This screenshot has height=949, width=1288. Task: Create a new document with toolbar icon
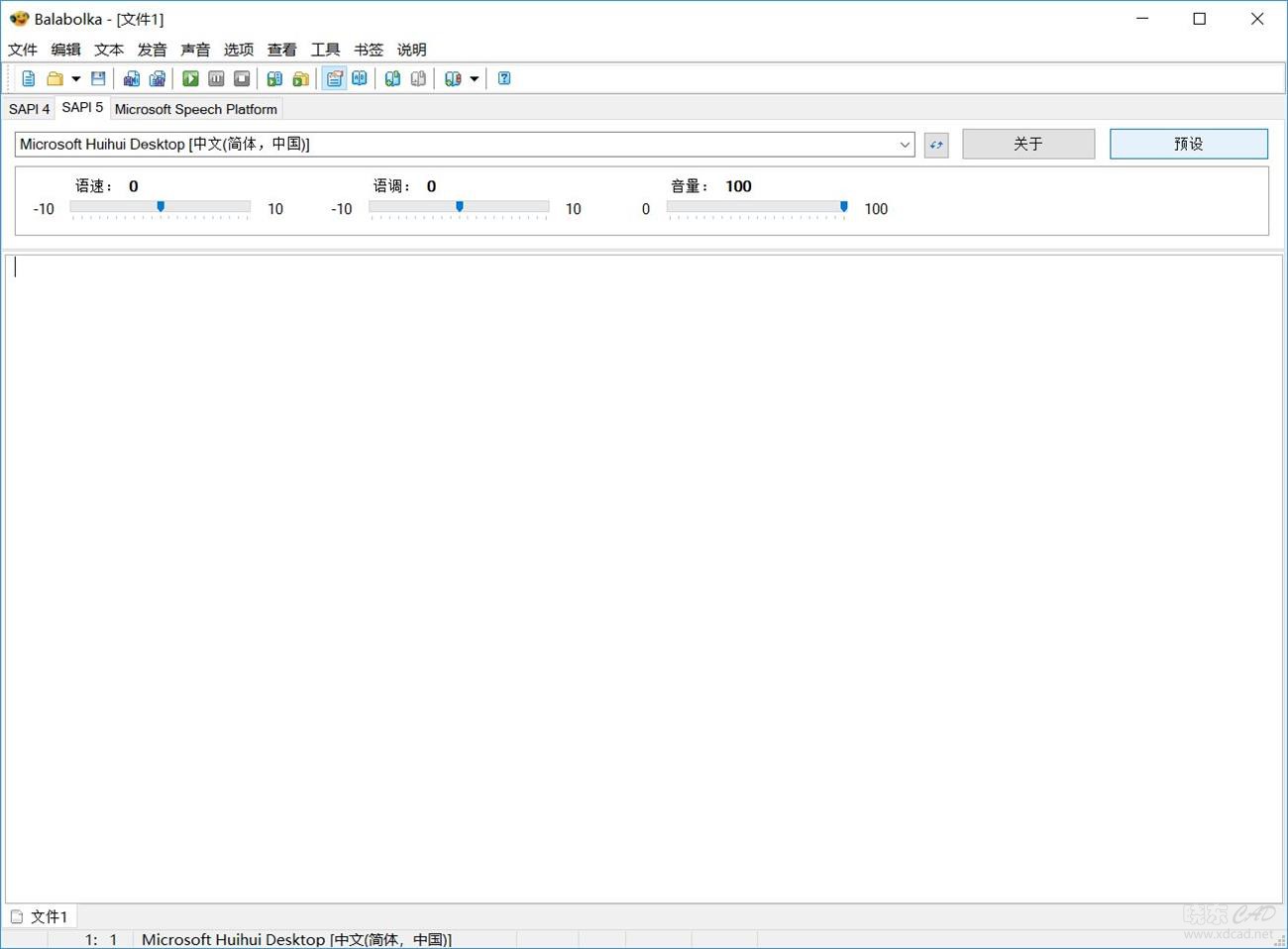pyautogui.click(x=29, y=79)
